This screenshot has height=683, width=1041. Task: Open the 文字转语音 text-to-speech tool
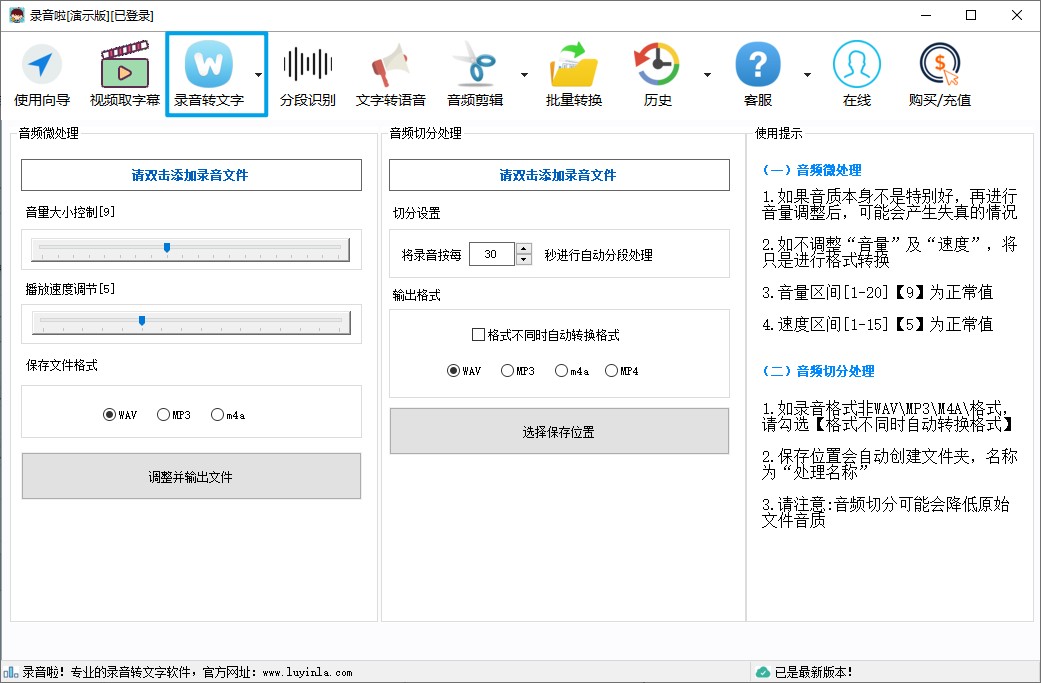[390, 73]
